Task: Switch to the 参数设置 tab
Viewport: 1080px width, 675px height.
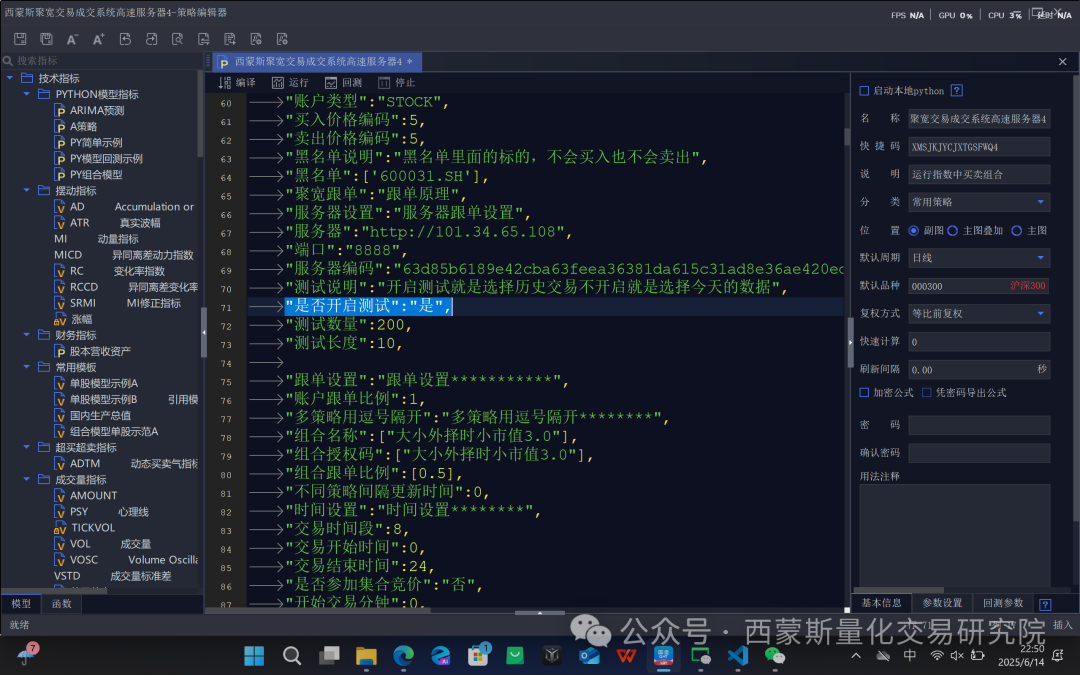Action: [942, 603]
